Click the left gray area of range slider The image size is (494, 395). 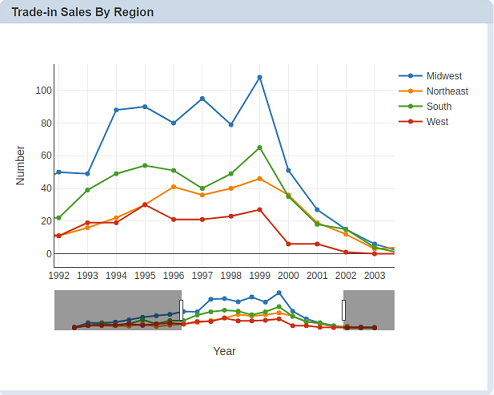click(117, 310)
